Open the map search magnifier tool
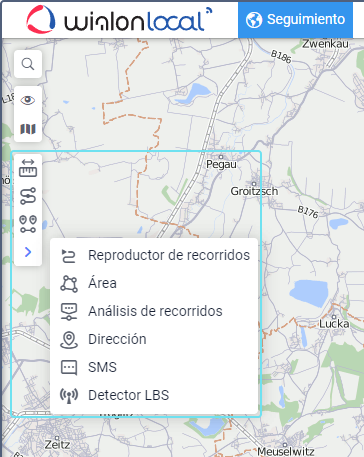Screen dimensions: 364x457 click(28, 64)
